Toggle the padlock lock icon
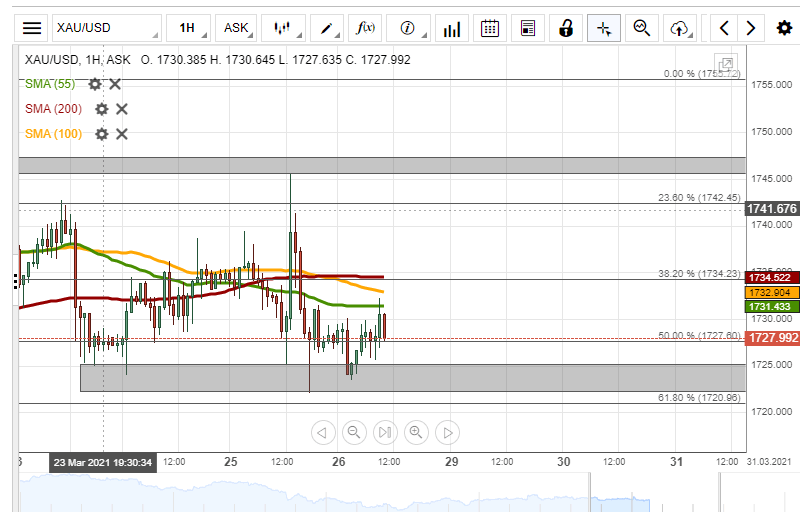The width and height of the screenshot is (811, 529). coord(565,28)
